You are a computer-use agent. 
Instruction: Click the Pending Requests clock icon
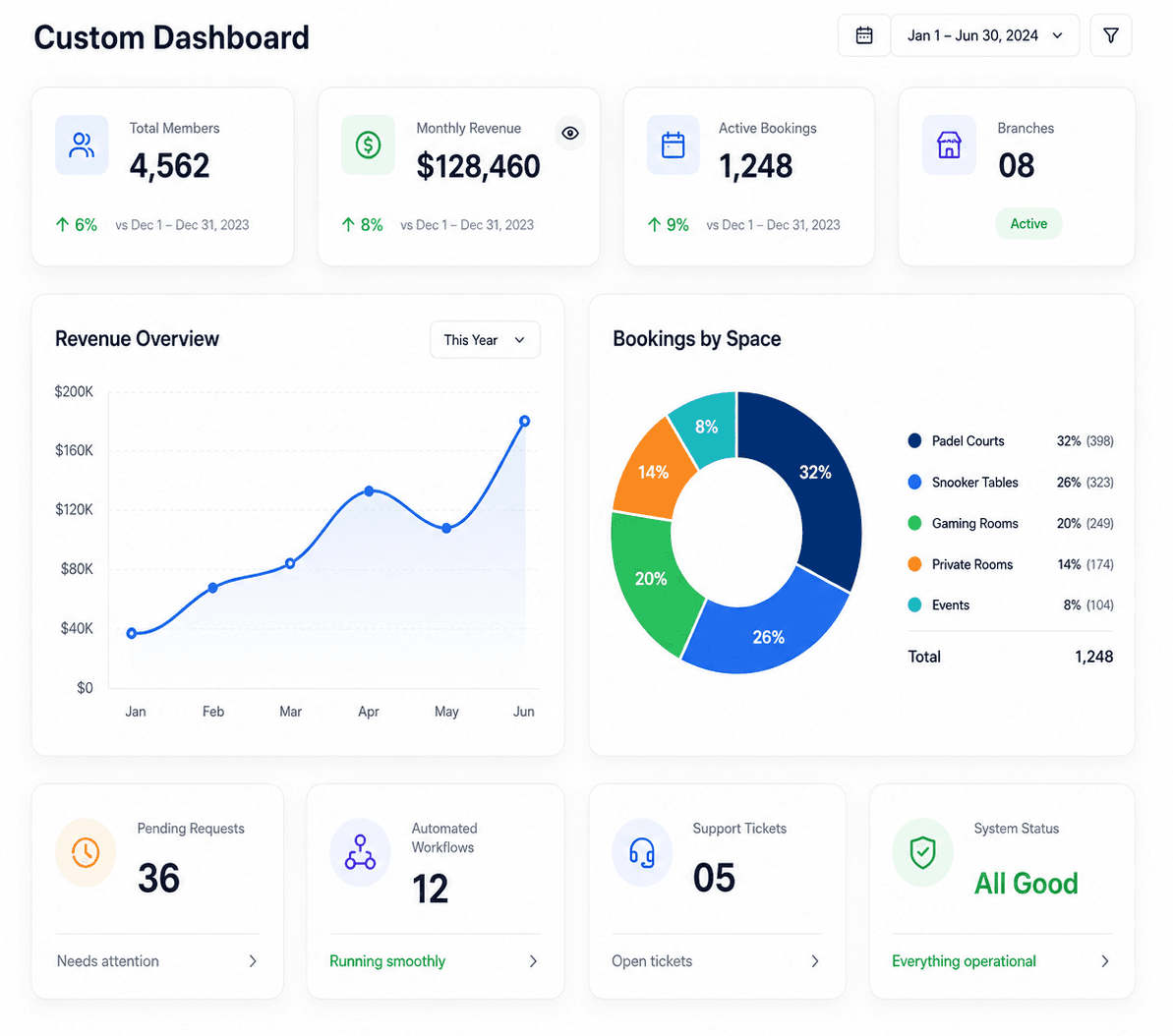(86, 853)
